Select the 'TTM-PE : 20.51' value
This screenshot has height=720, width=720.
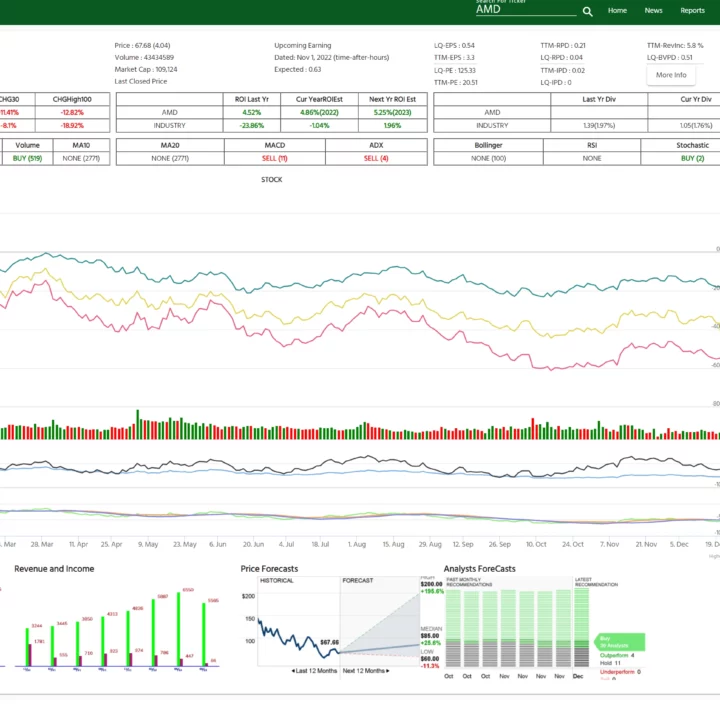(x=456, y=83)
